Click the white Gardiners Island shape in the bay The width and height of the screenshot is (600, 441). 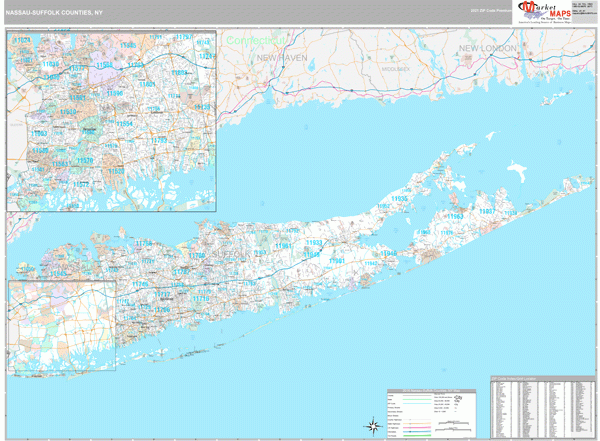click(x=517, y=172)
